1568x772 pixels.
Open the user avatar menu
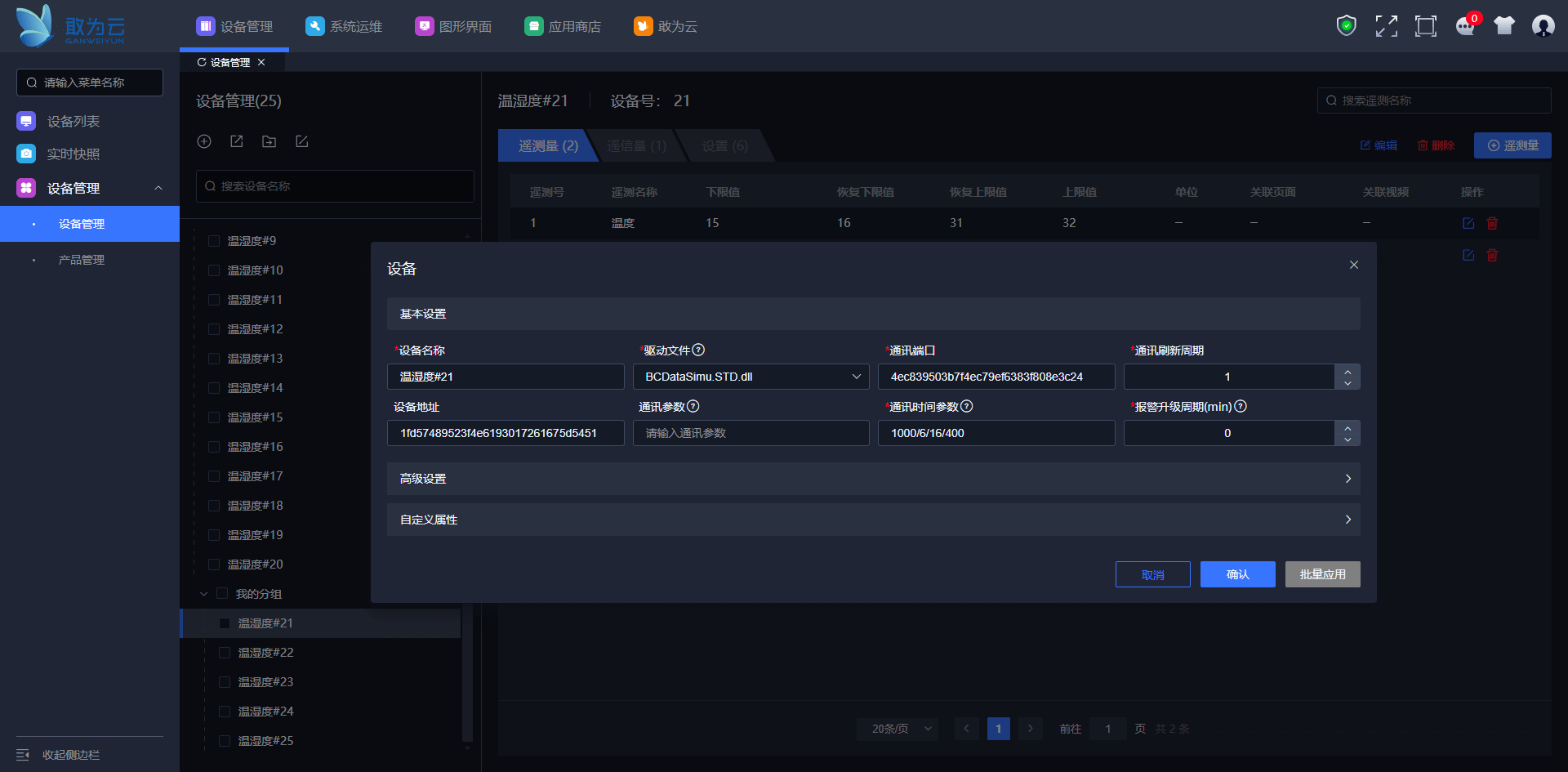[x=1543, y=26]
